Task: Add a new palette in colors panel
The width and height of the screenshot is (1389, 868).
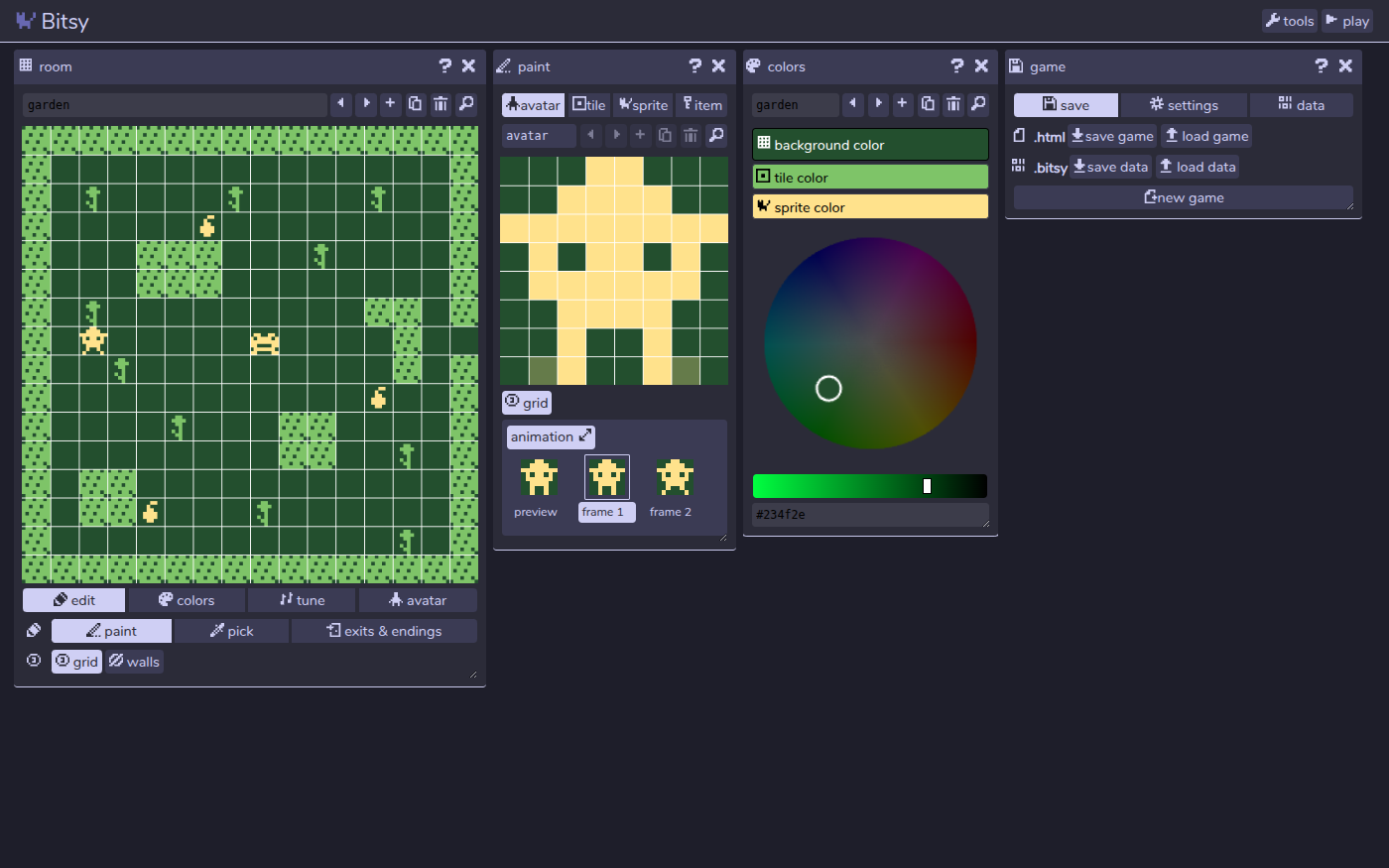Action: [x=903, y=104]
